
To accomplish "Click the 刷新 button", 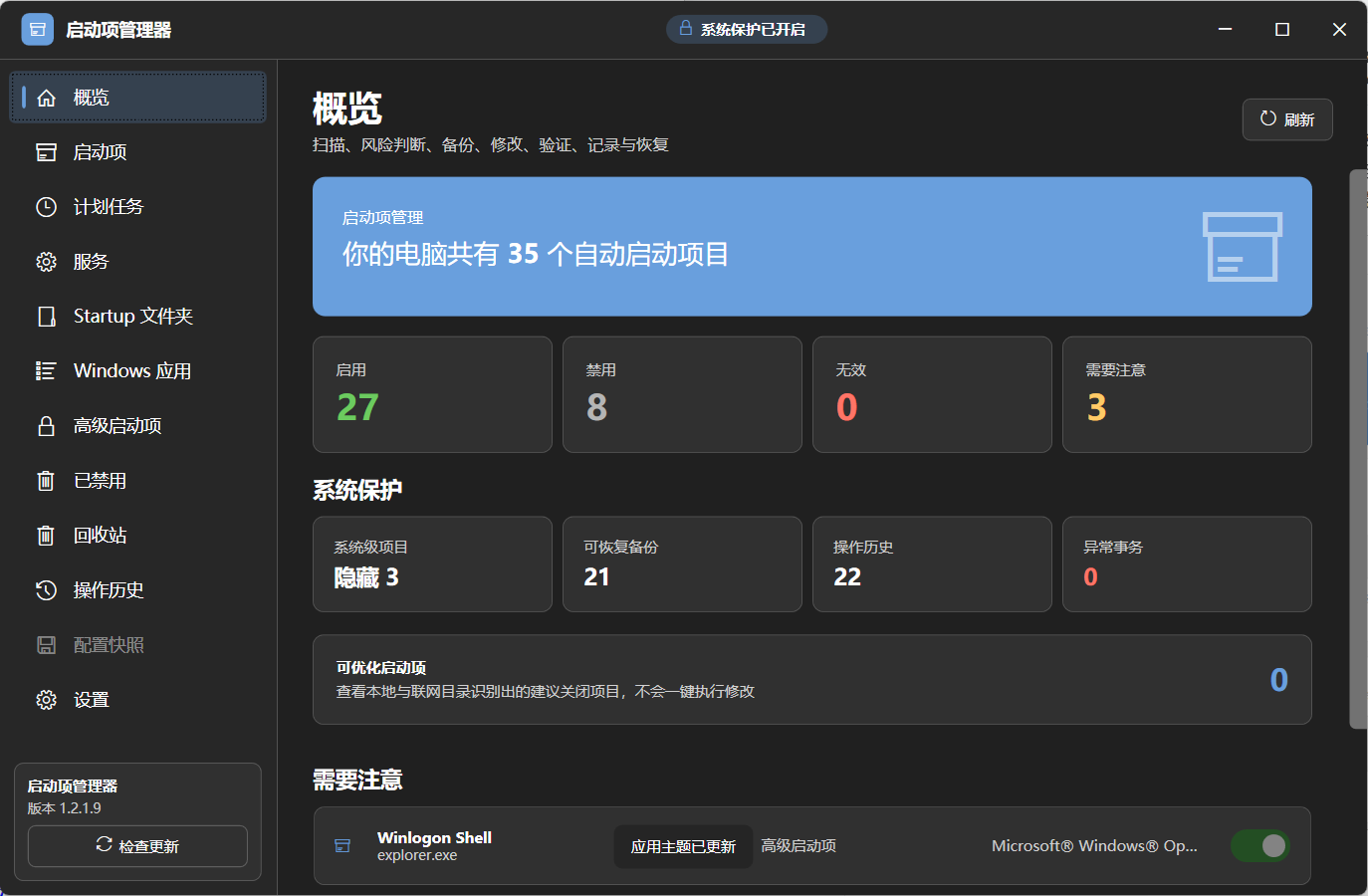I will (1287, 119).
